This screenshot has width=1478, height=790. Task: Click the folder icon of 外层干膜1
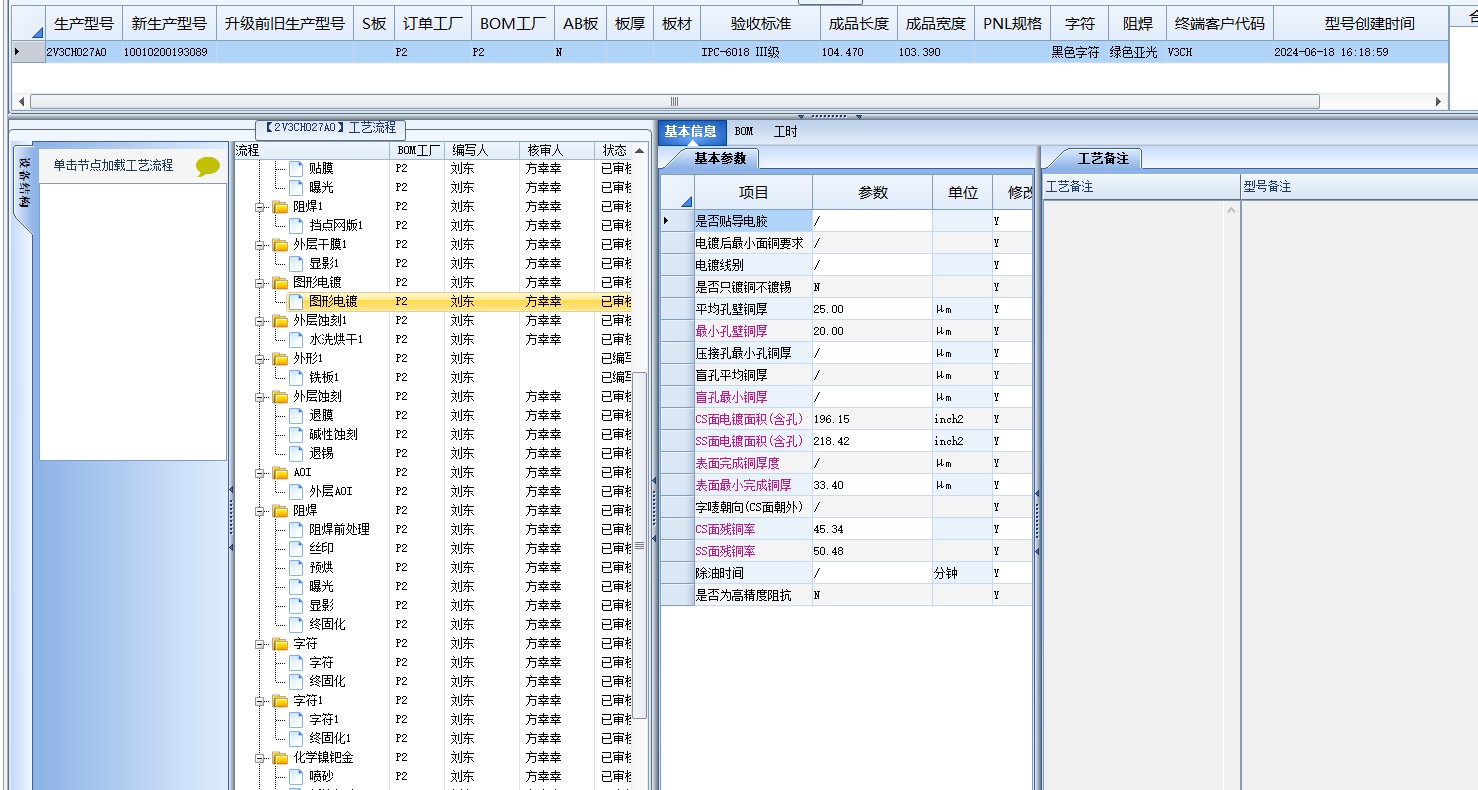280,244
